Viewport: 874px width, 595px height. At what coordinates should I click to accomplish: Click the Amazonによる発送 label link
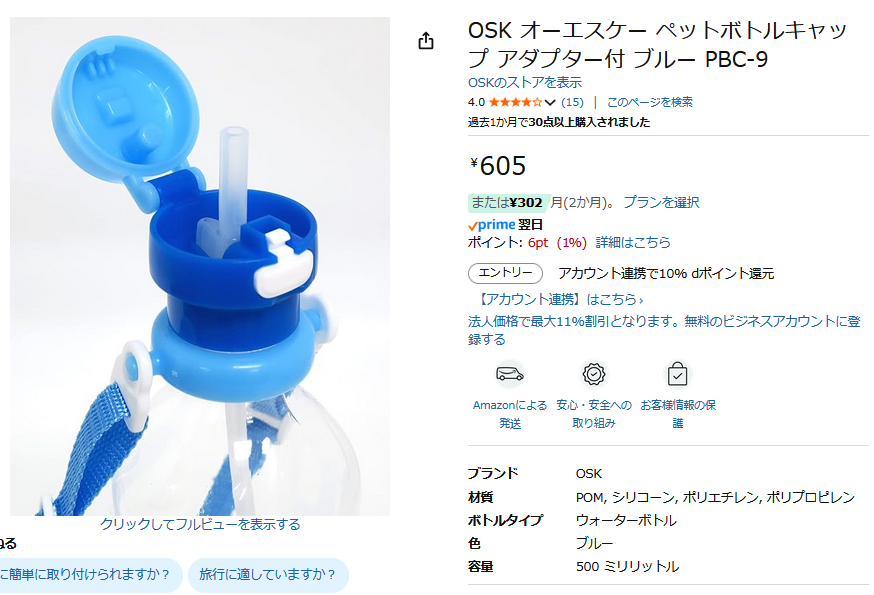coord(509,414)
